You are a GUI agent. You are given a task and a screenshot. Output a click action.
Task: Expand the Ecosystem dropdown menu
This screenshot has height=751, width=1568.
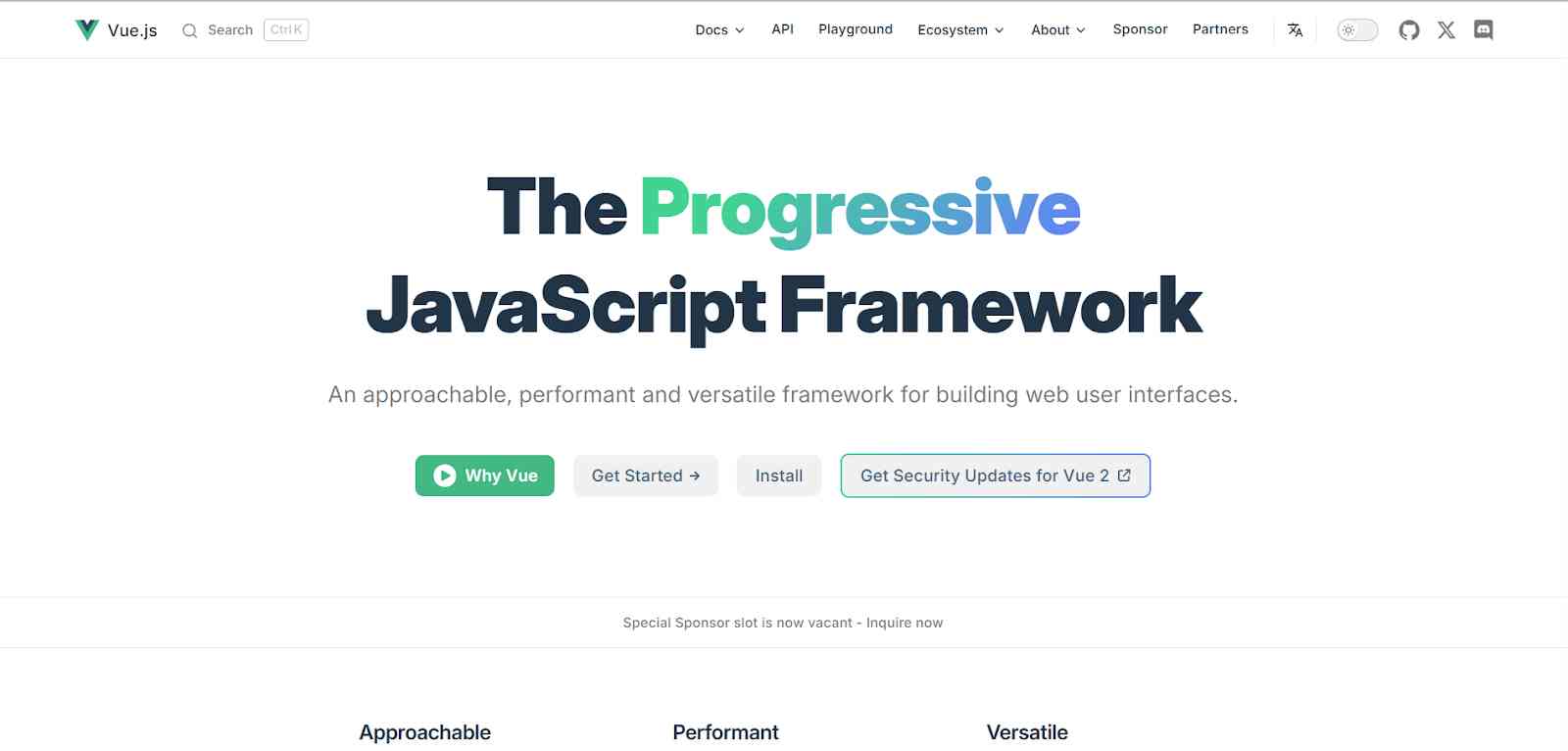click(x=960, y=30)
